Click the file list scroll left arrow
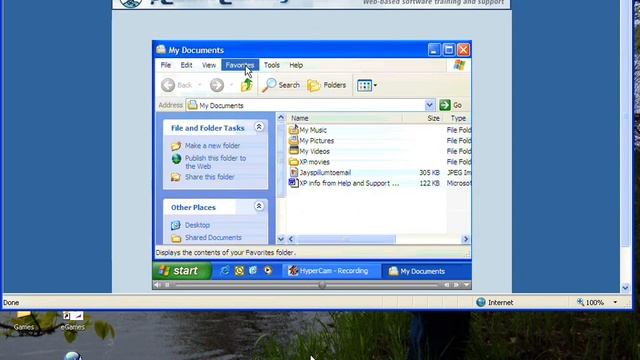Screen dimensions: 640x360 click(291, 239)
